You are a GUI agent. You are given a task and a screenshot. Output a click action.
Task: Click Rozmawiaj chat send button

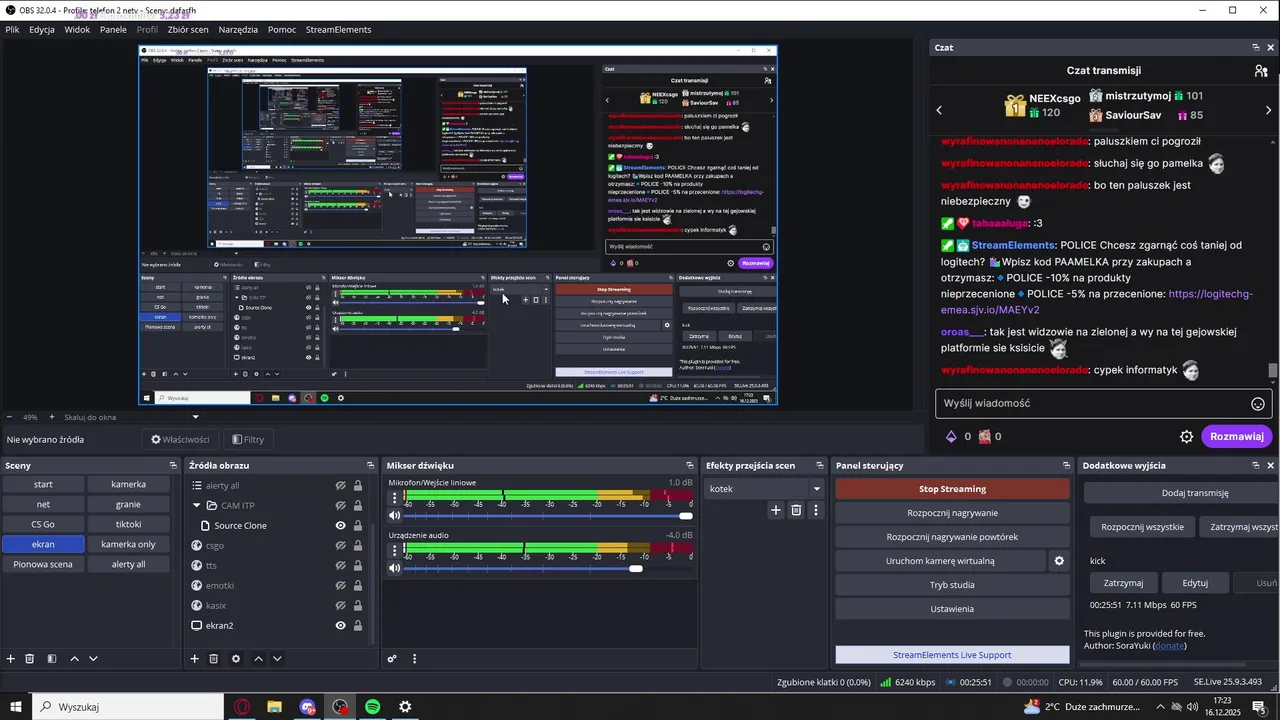(x=1236, y=437)
